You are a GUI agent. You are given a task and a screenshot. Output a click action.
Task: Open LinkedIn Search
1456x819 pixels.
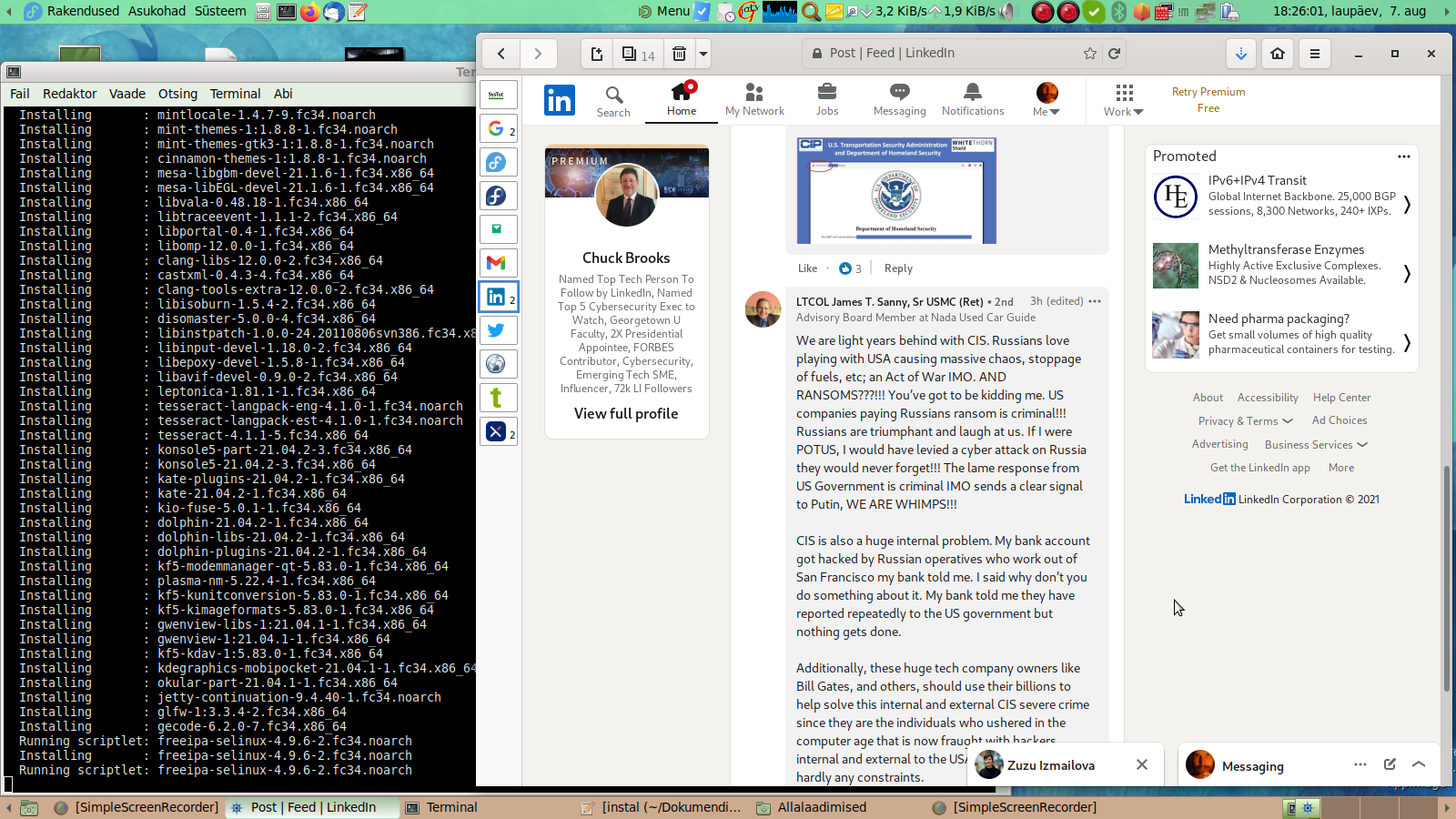[613, 101]
